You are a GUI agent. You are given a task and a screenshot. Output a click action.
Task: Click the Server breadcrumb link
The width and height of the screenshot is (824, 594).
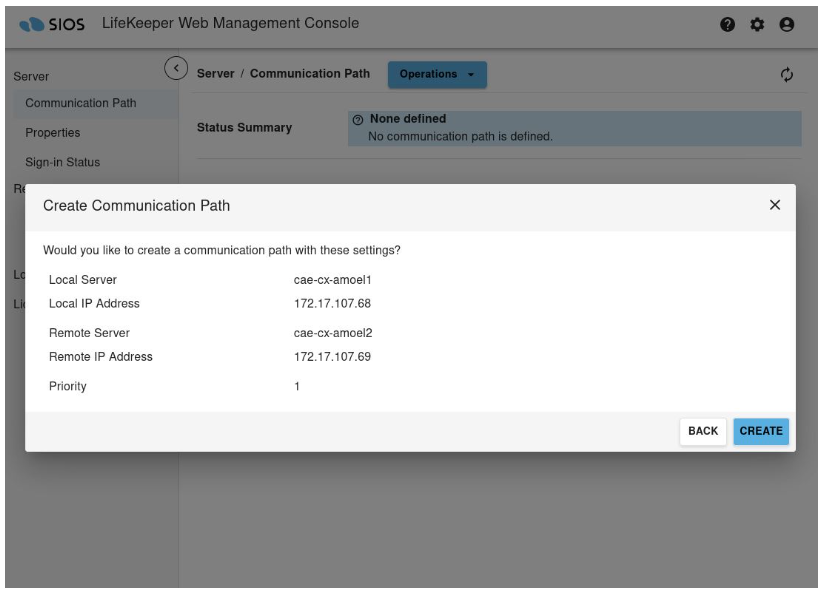[x=216, y=74]
